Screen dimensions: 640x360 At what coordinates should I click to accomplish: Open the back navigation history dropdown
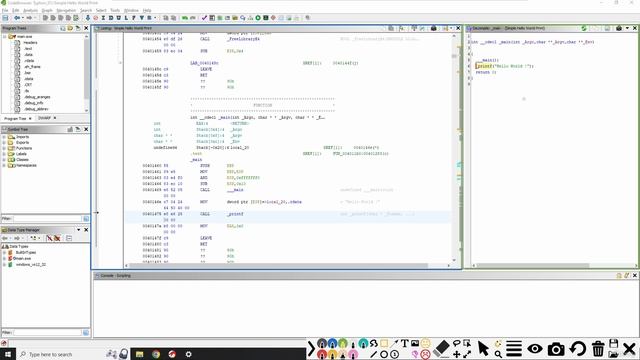(22, 18)
